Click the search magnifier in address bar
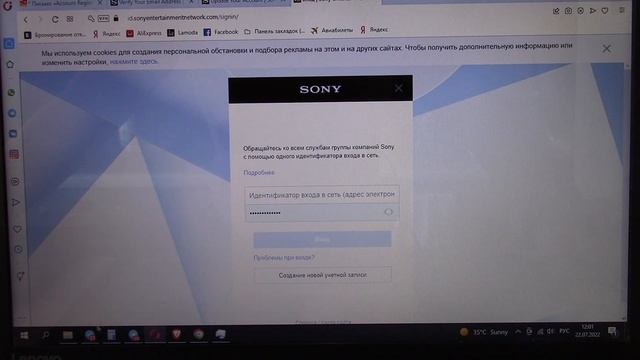This screenshot has width=640, height=360. click(x=91, y=19)
